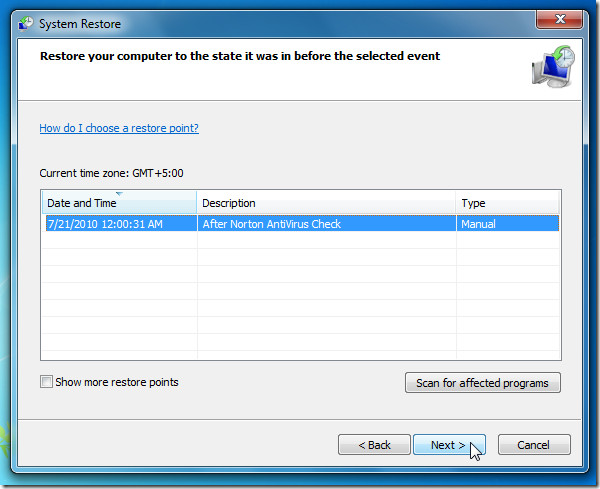Proceed with the 'Next >' button
The width and height of the screenshot is (600, 489).
click(449, 445)
